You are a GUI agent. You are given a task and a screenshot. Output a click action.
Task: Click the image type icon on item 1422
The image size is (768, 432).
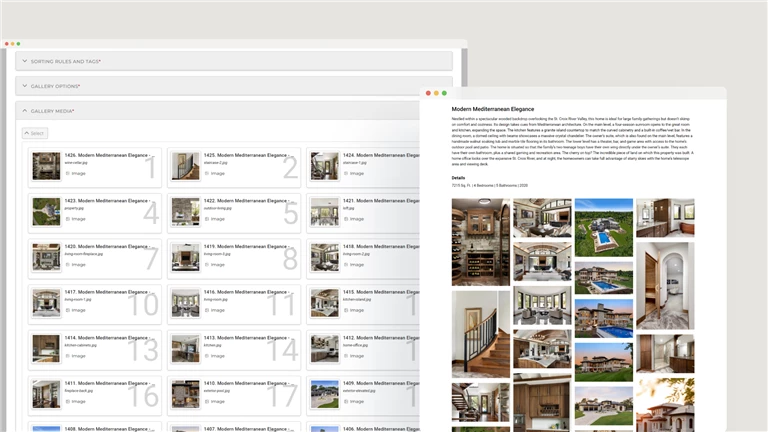click(x=207, y=219)
